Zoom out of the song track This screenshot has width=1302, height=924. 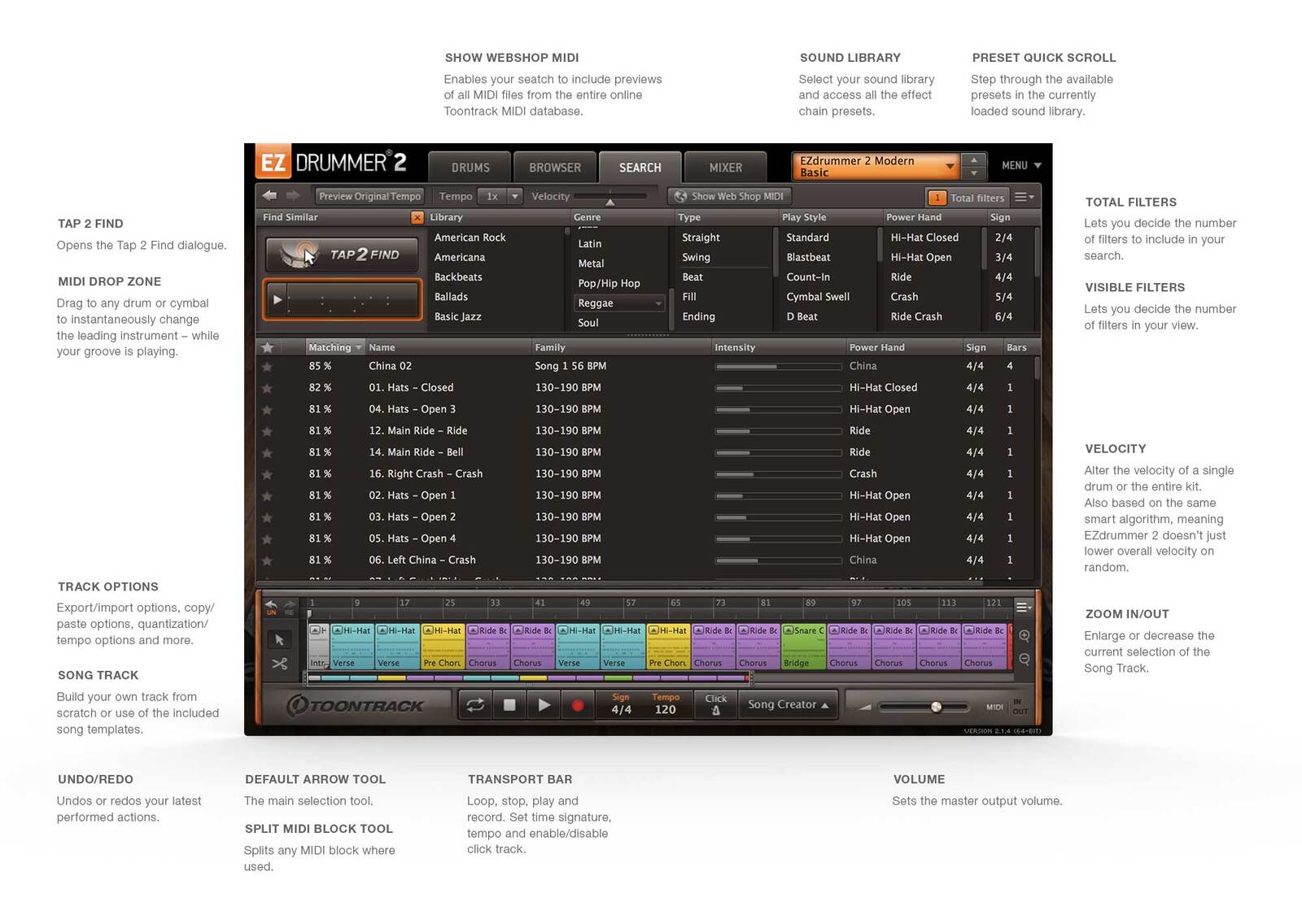pos(1025,660)
